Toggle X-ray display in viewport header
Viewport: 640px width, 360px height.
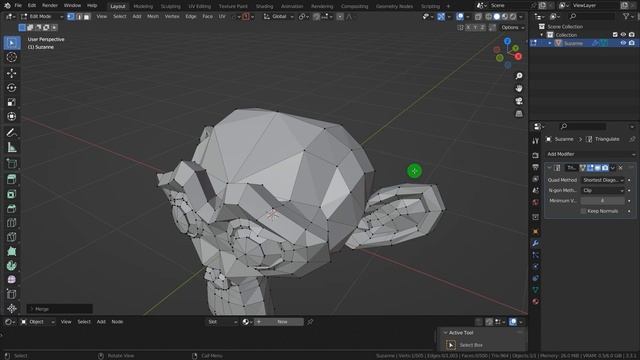tap(478, 17)
